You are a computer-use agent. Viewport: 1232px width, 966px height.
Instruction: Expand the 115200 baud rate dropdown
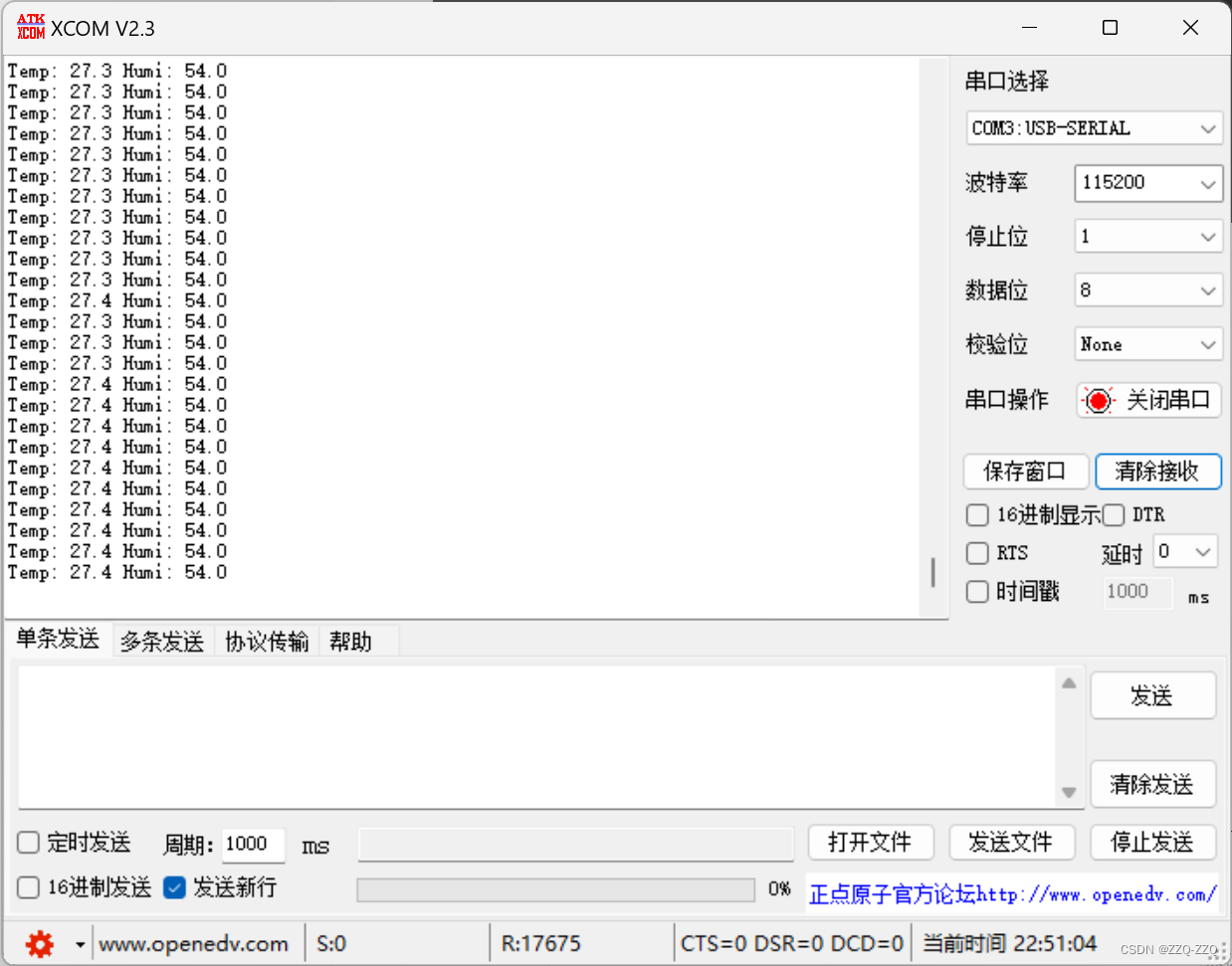click(x=1148, y=183)
